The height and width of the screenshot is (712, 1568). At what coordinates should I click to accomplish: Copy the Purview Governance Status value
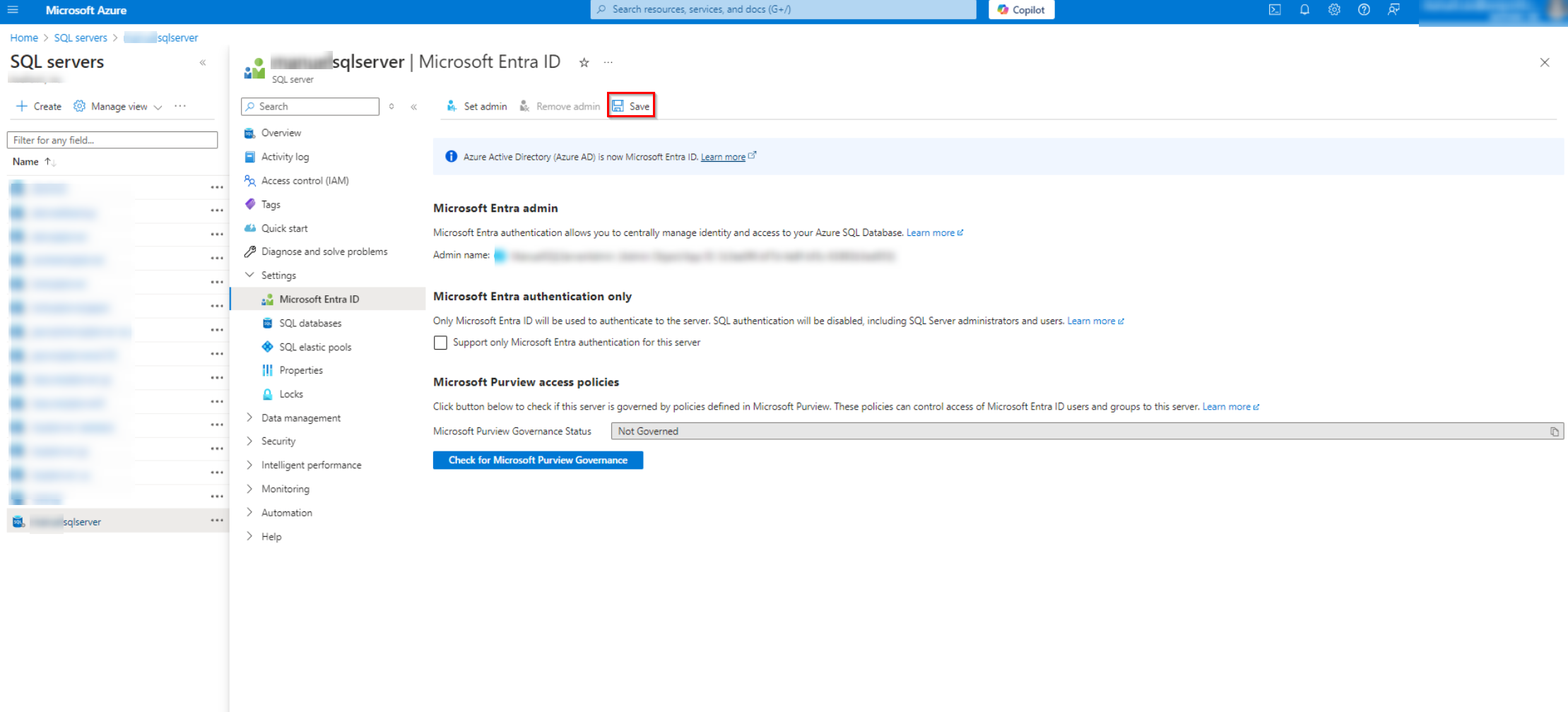(1554, 432)
